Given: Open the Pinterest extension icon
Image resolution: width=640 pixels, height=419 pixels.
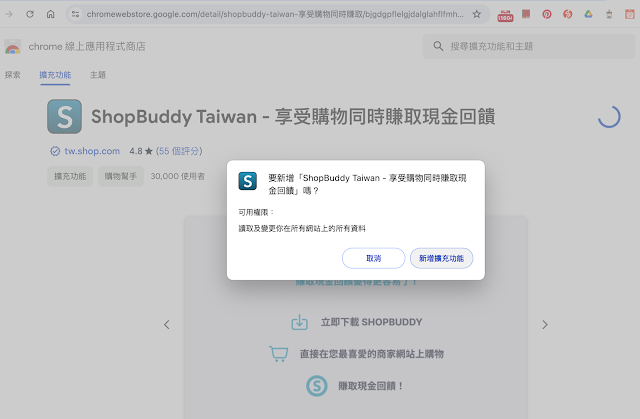Looking at the screenshot, I should coord(547,14).
